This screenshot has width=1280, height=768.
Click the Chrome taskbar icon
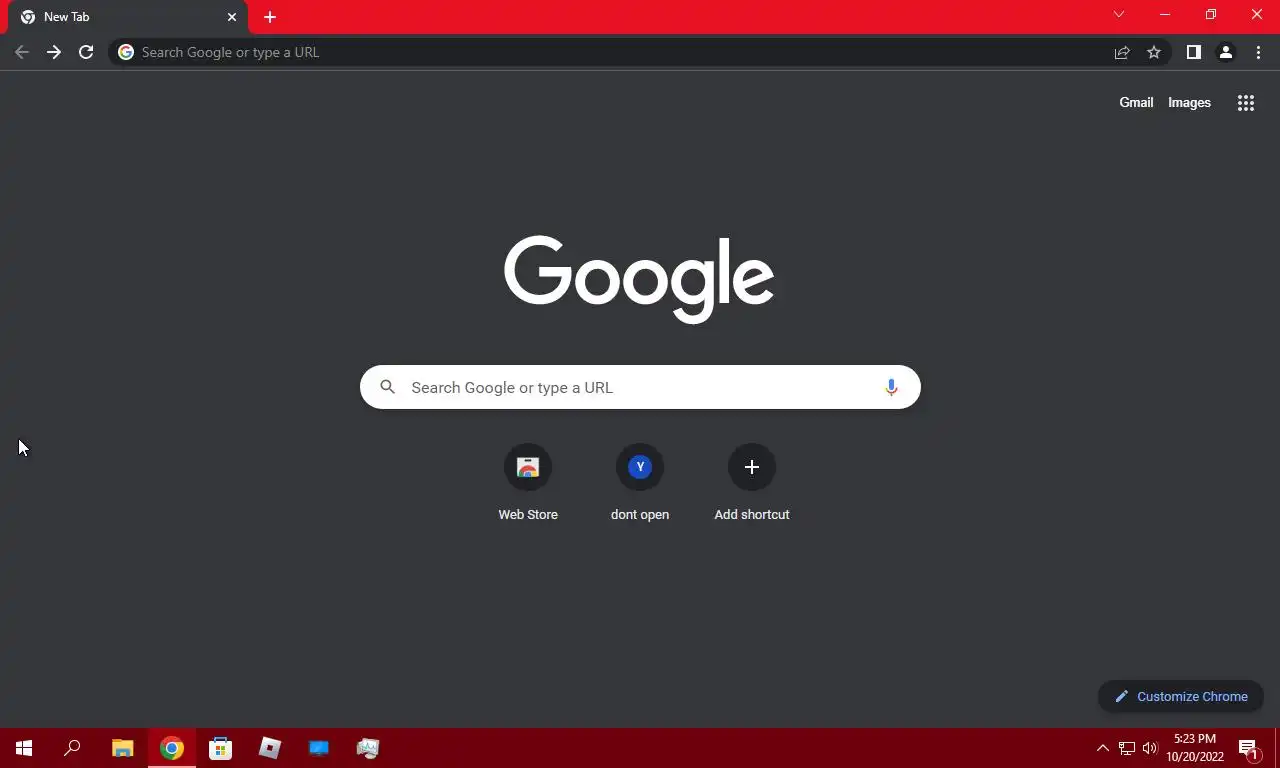pyautogui.click(x=172, y=748)
